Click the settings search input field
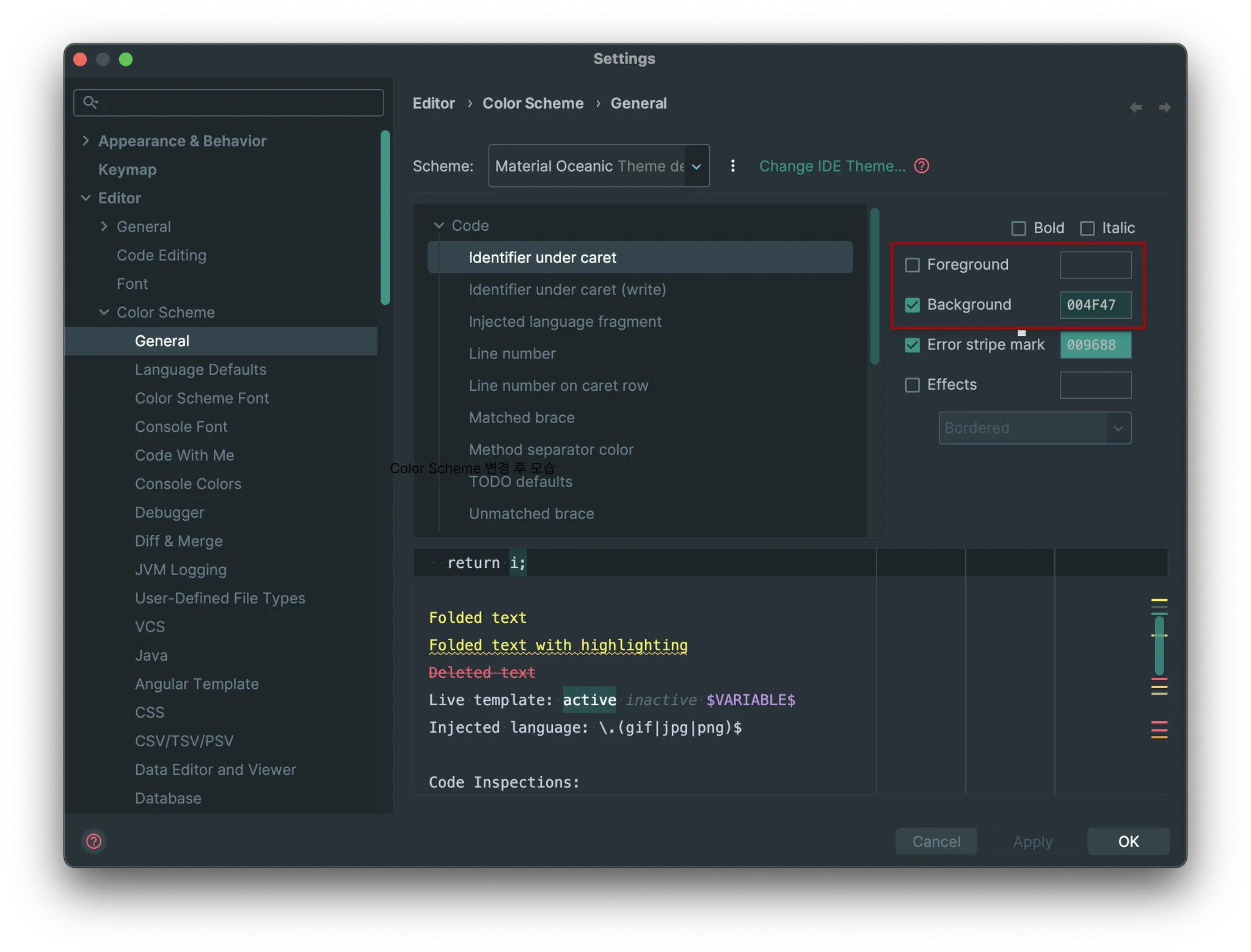Screen dimensions: 1251x952 [x=238, y=103]
